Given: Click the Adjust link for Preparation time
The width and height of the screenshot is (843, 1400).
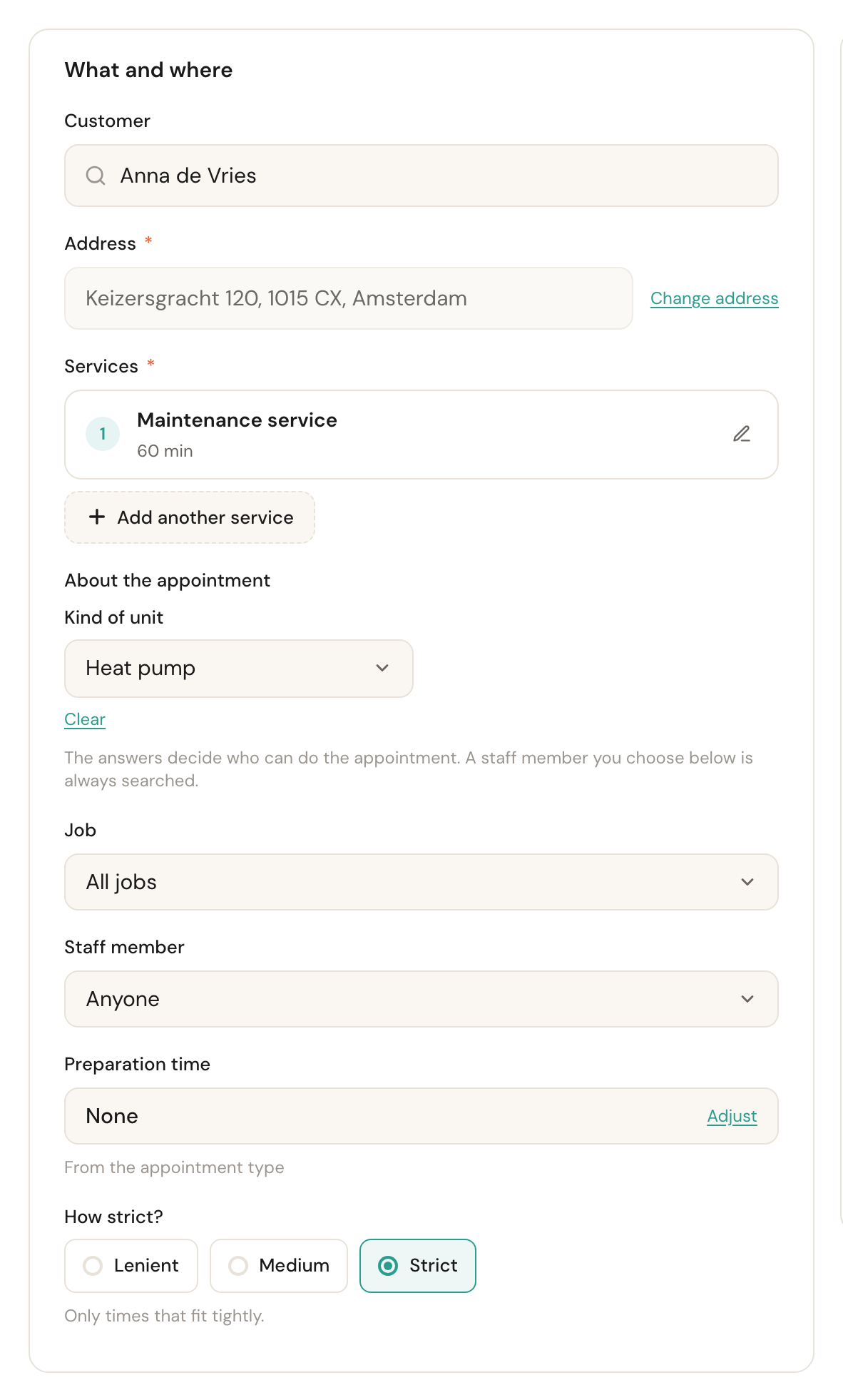Looking at the screenshot, I should (x=732, y=1116).
